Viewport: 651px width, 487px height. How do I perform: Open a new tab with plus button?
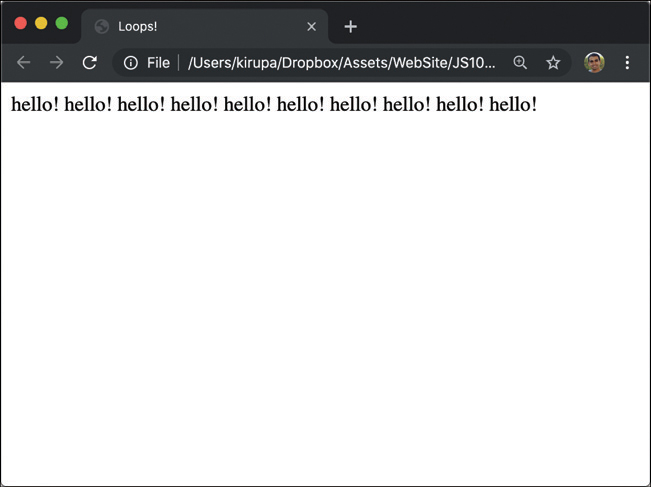(350, 27)
